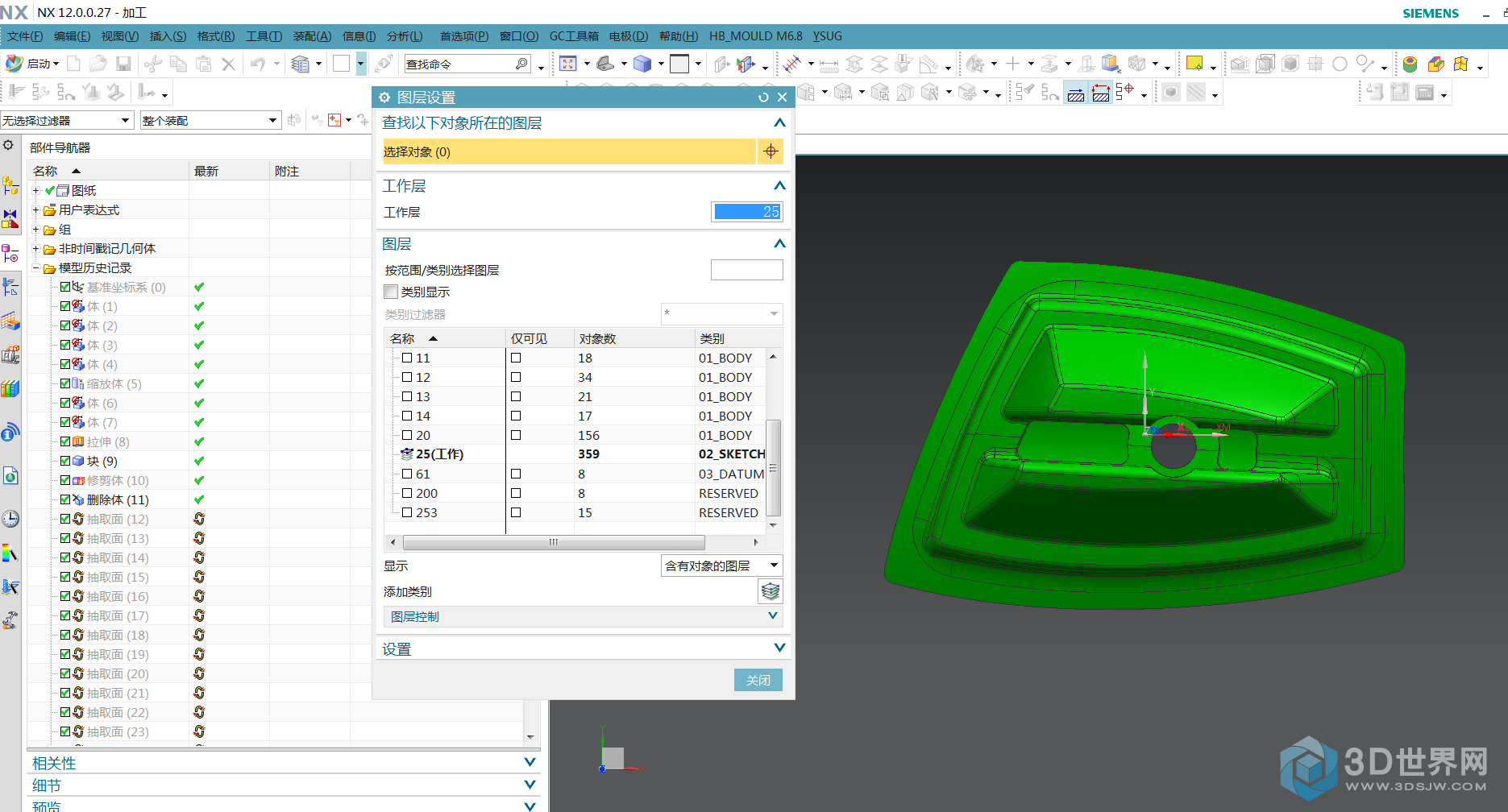Click the circle curve icon in toolbar
1508x812 pixels.
[1340, 64]
